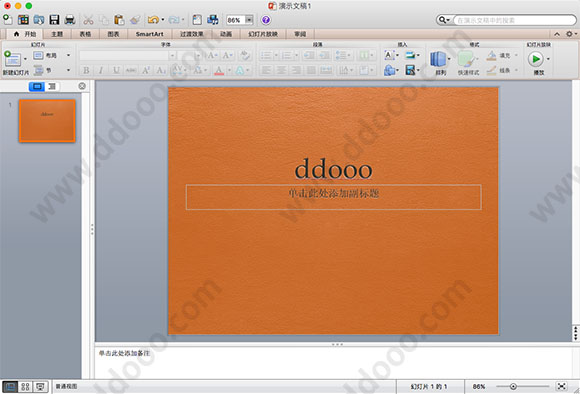Open the 审阅 tab
This screenshot has width=580, height=394.
300,34
